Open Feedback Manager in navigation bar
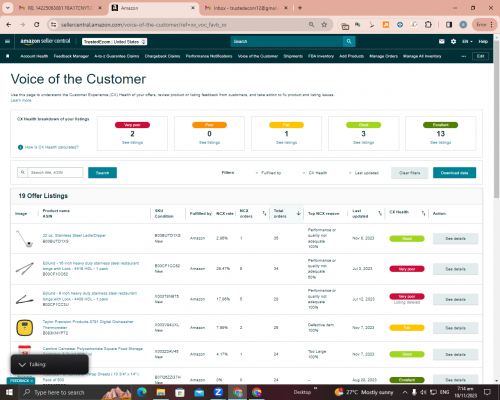The width and height of the screenshot is (500, 400). pos(71,56)
